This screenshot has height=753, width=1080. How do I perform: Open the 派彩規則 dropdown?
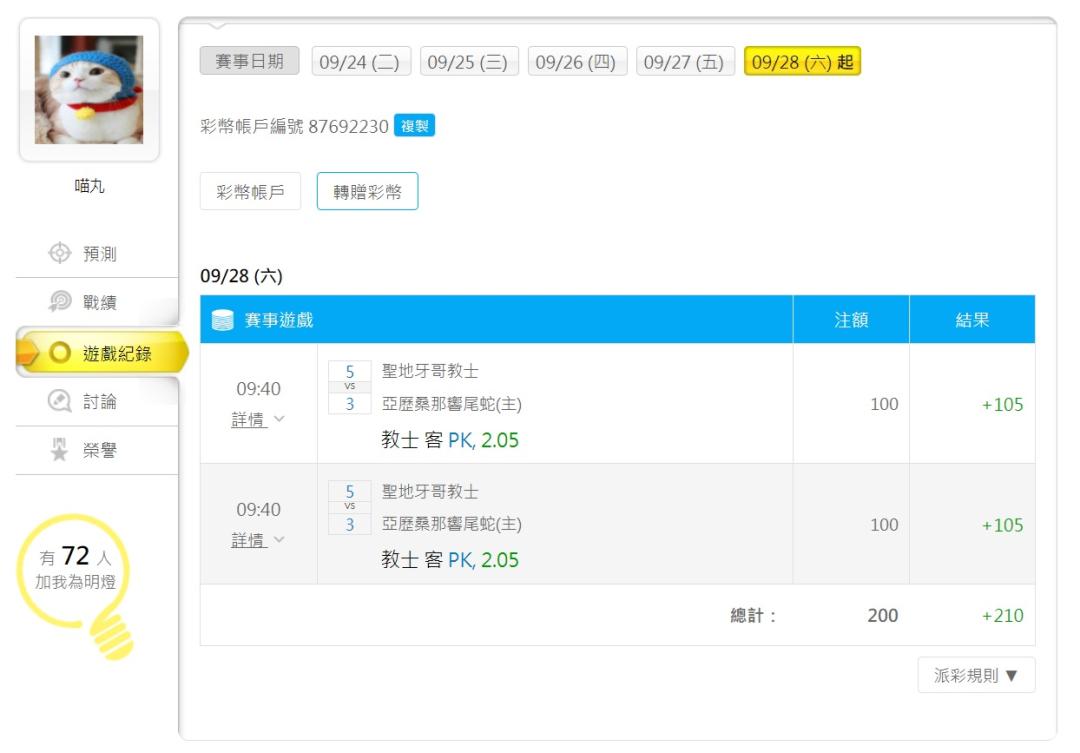[x=976, y=676]
